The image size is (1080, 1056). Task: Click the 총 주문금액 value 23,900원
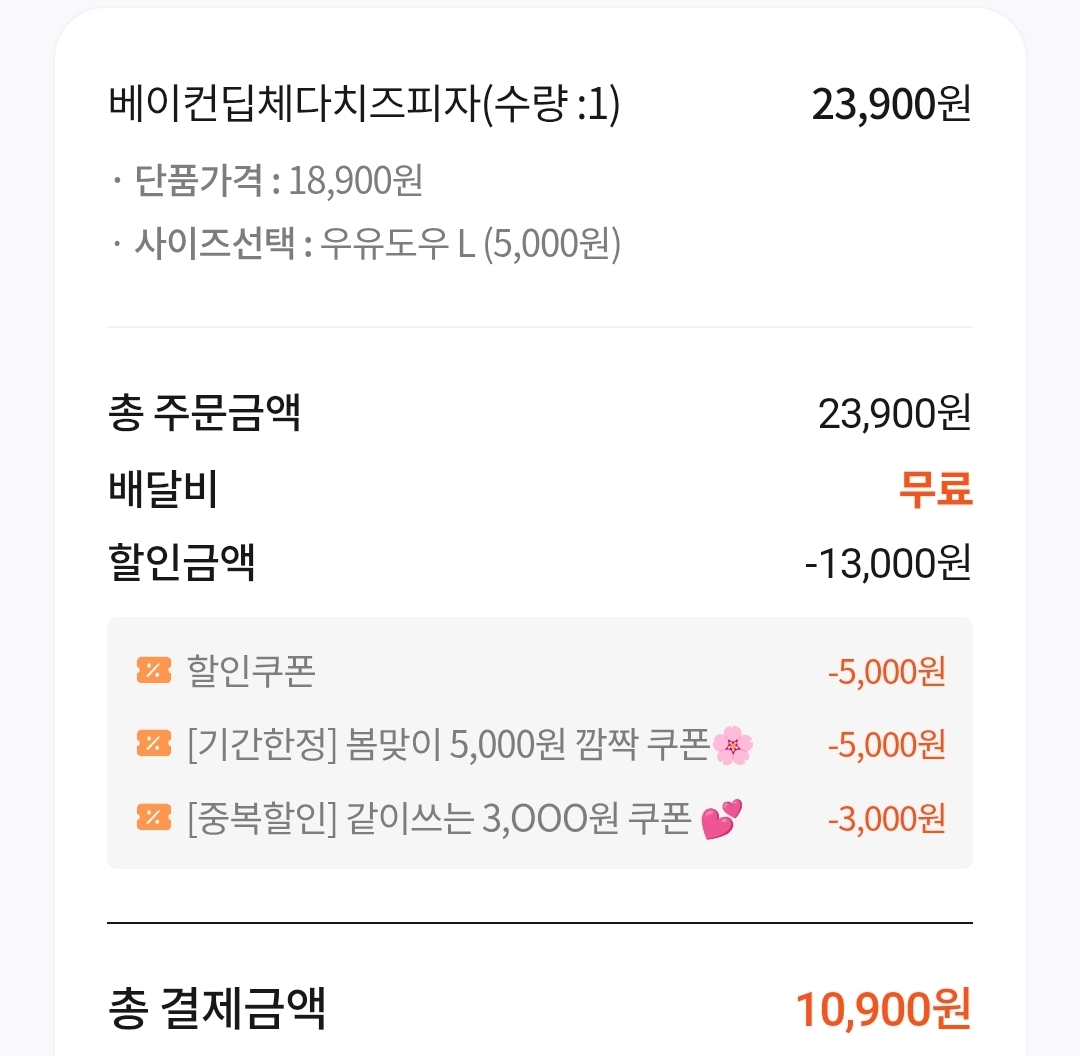click(x=895, y=414)
